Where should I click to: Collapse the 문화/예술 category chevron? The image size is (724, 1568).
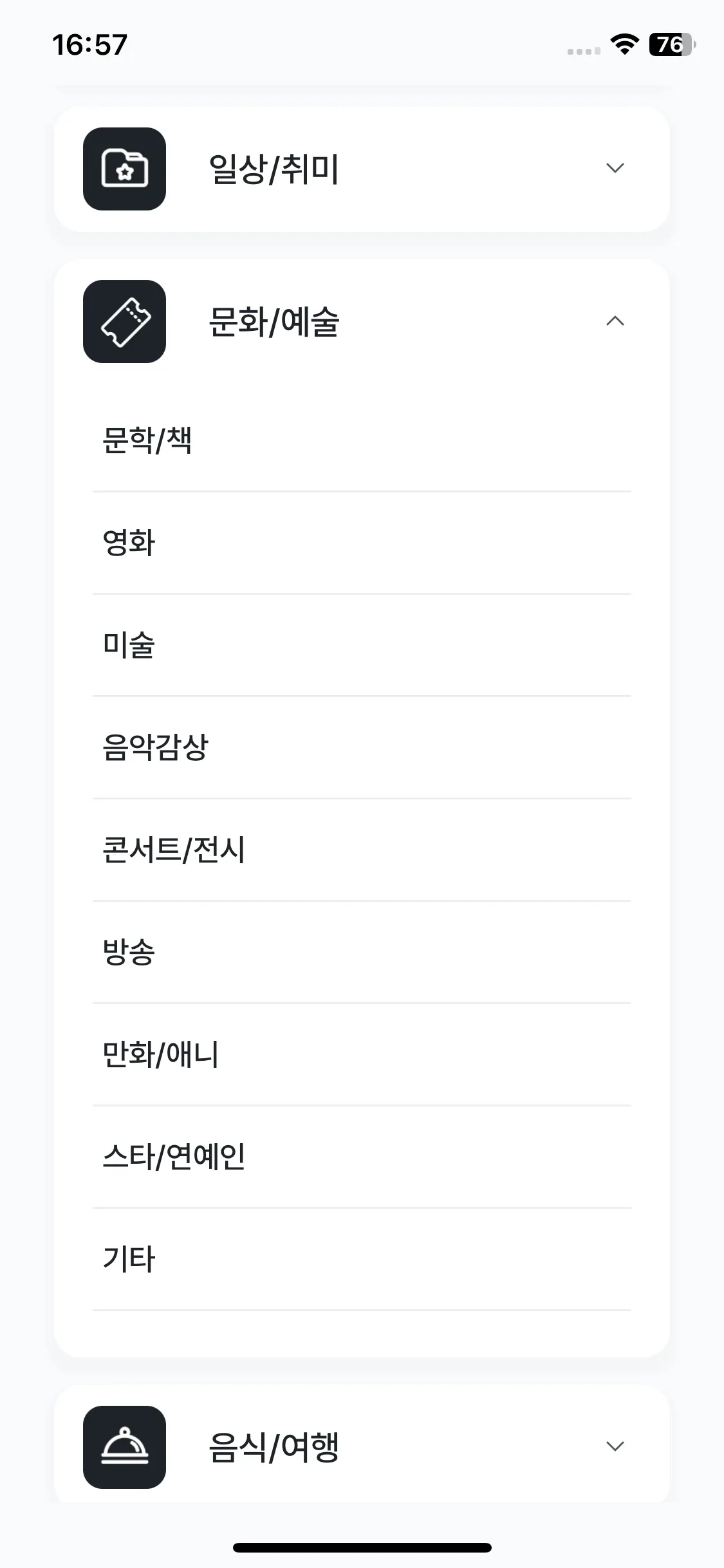pyautogui.click(x=615, y=321)
